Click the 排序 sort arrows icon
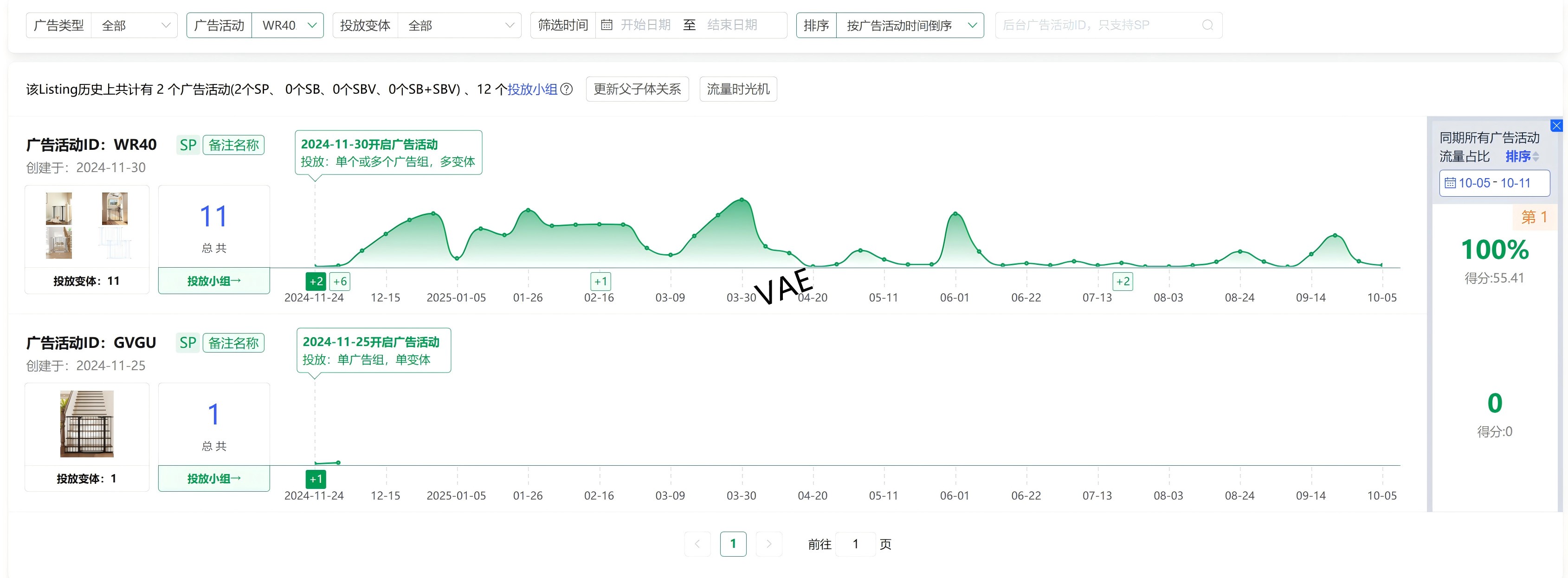 coord(1536,157)
